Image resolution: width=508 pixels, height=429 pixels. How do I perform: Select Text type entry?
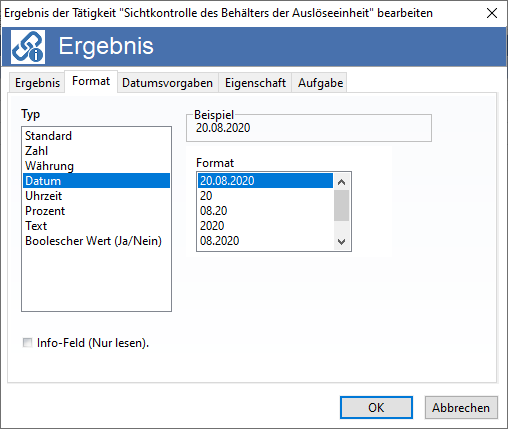(96, 226)
